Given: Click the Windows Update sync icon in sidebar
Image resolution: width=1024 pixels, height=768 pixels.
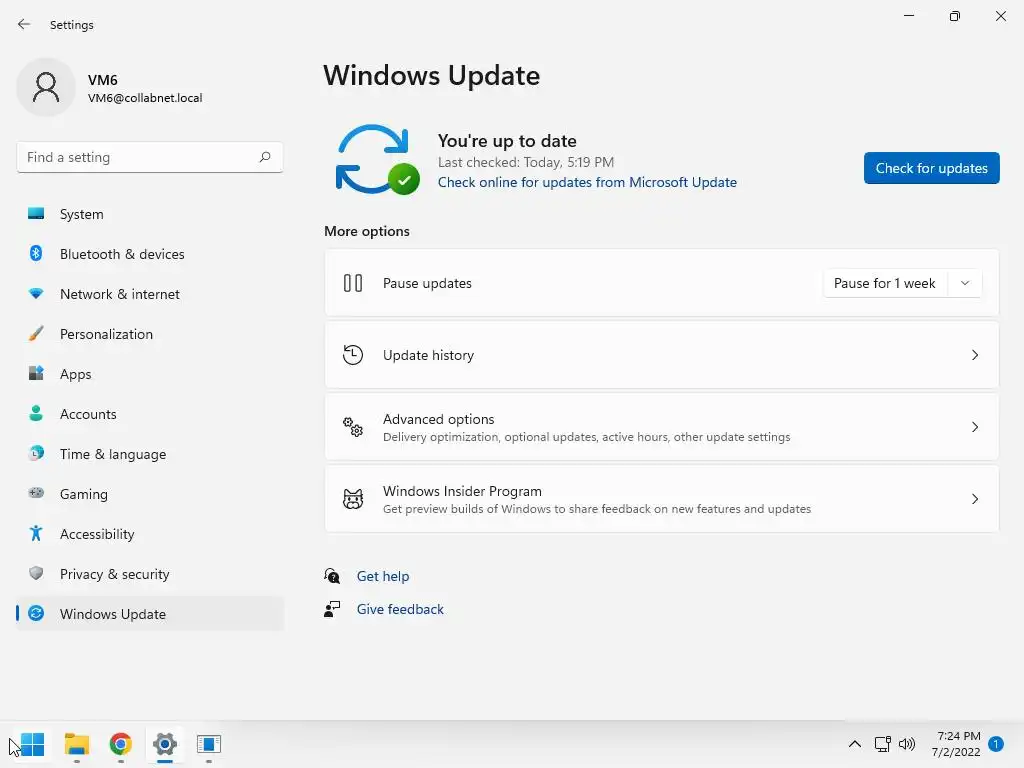Looking at the screenshot, I should point(36,613).
